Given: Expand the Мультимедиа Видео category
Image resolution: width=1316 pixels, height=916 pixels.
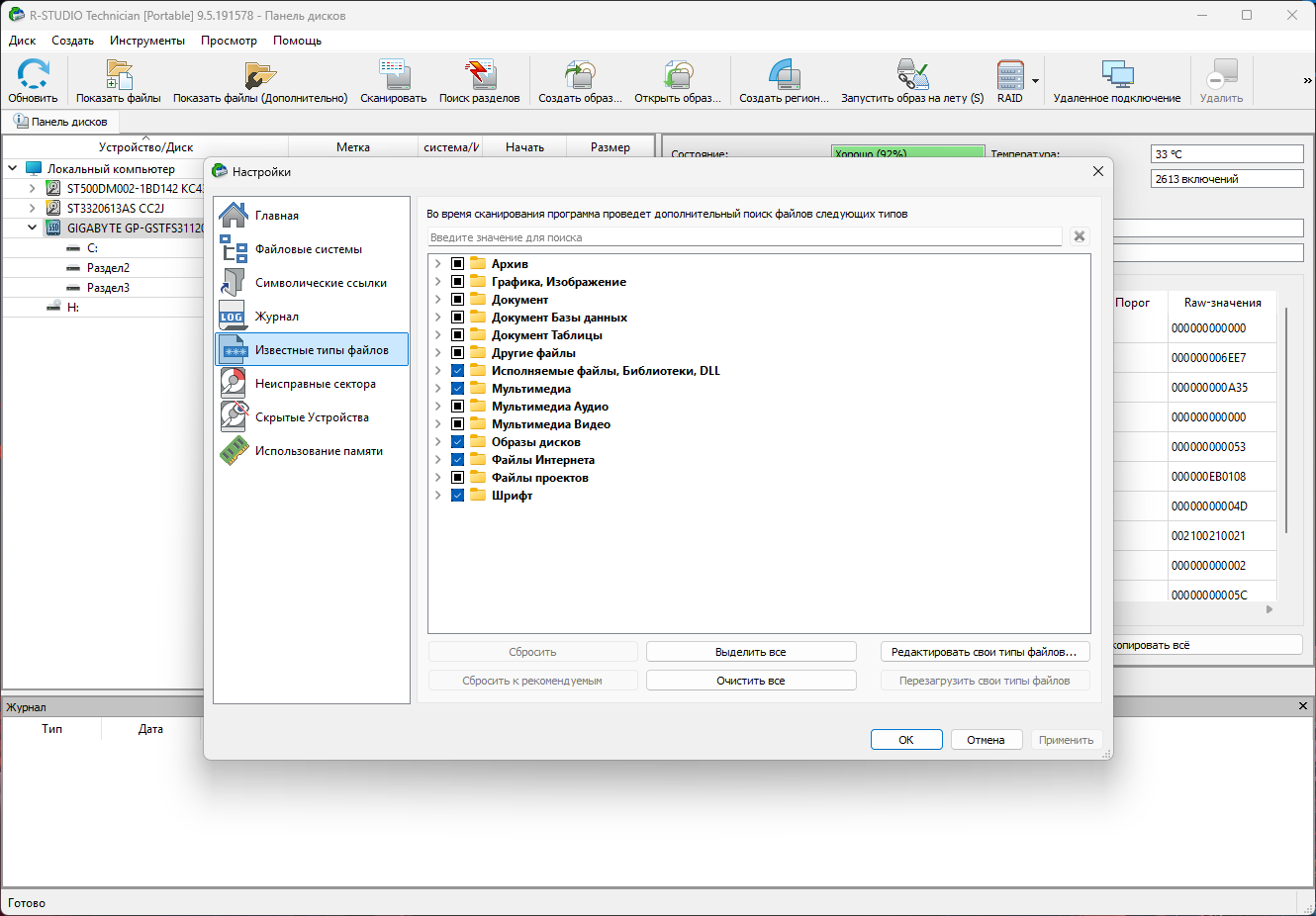Looking at the screenshot, I should [x=438, y=424].
